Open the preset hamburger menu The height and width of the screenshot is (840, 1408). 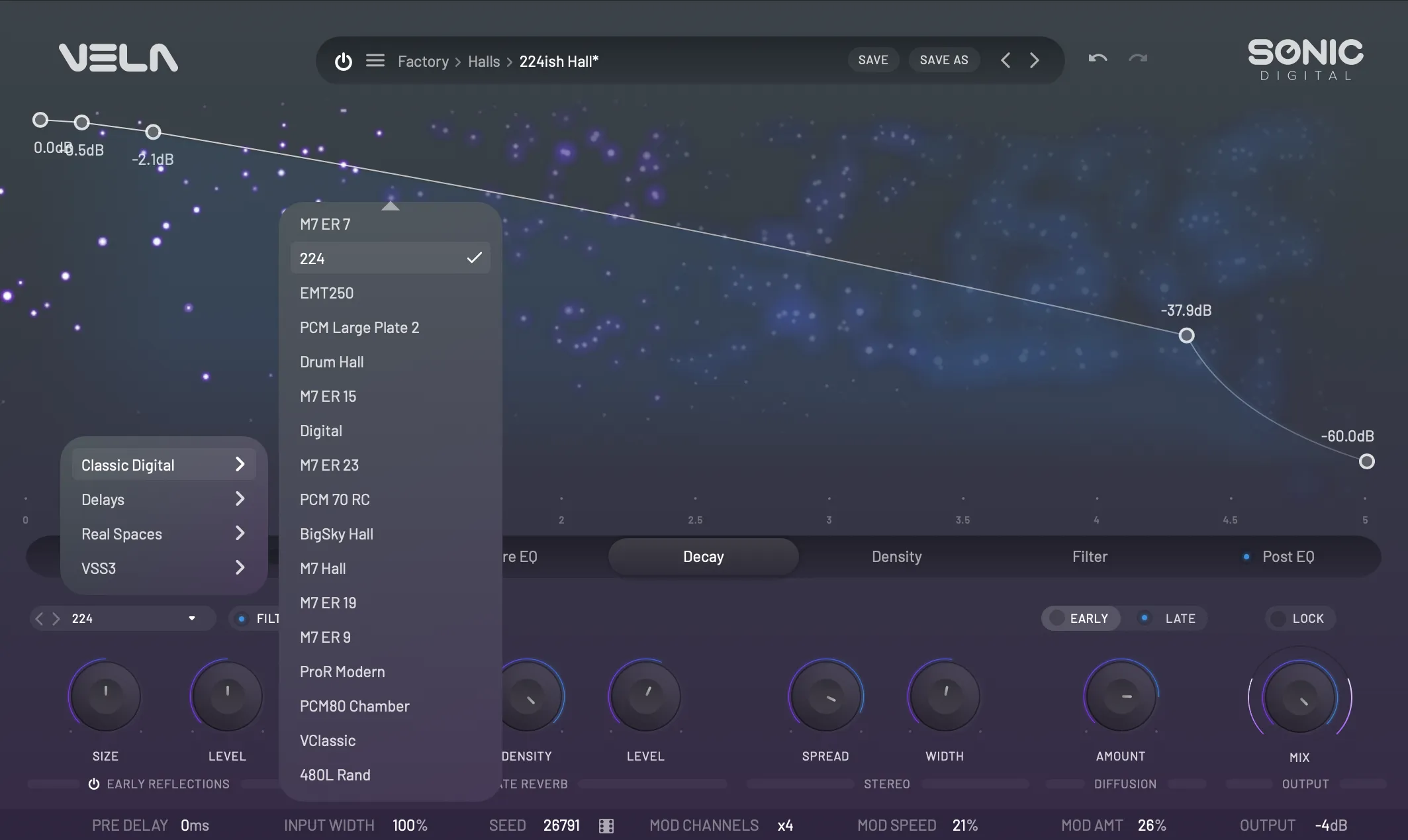click(x=375, y=61)
